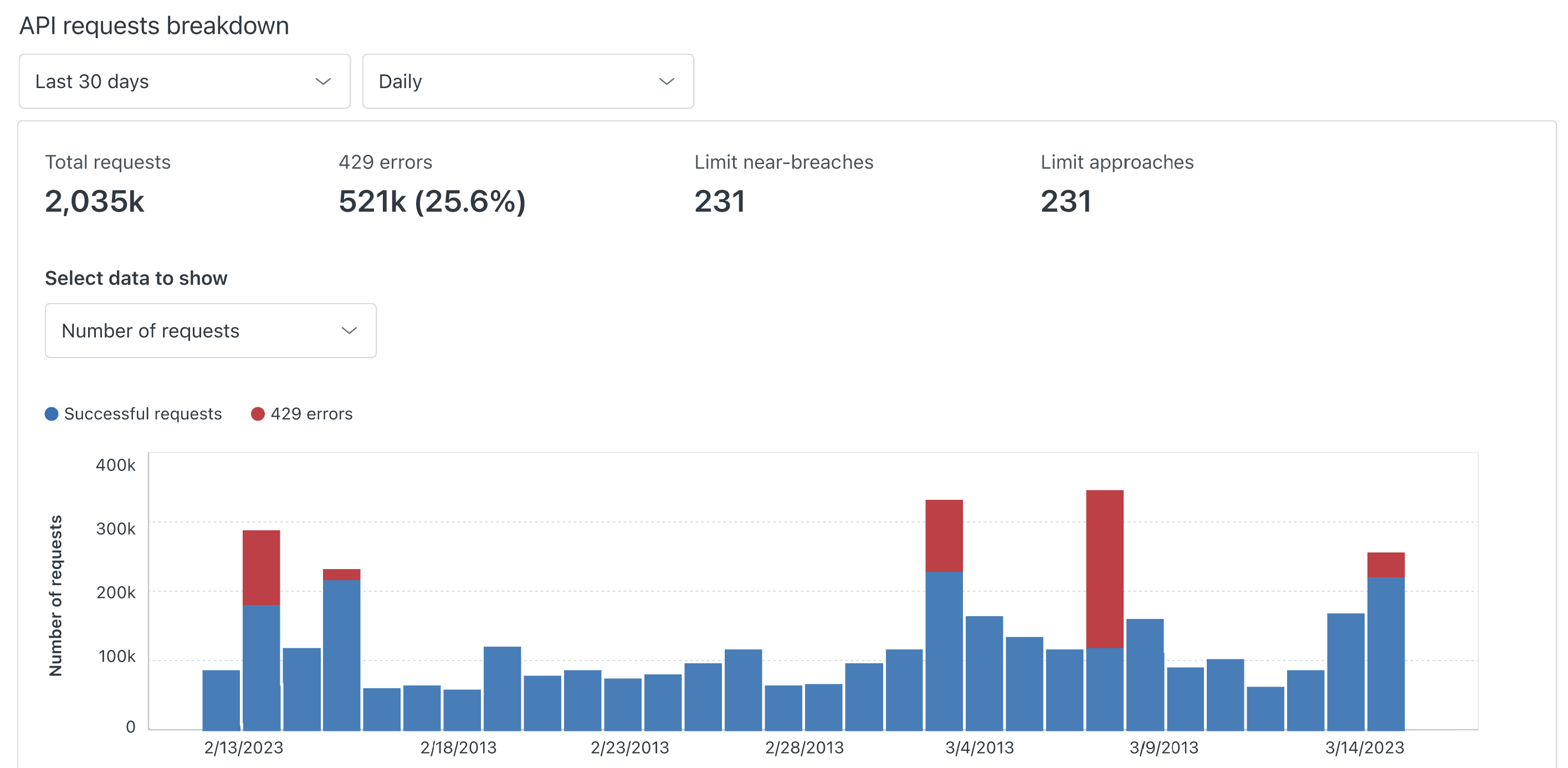Viewport: 1568px width, 768px height.
Task: Click the API requests breakdown heading
Action: pos(155,25)
